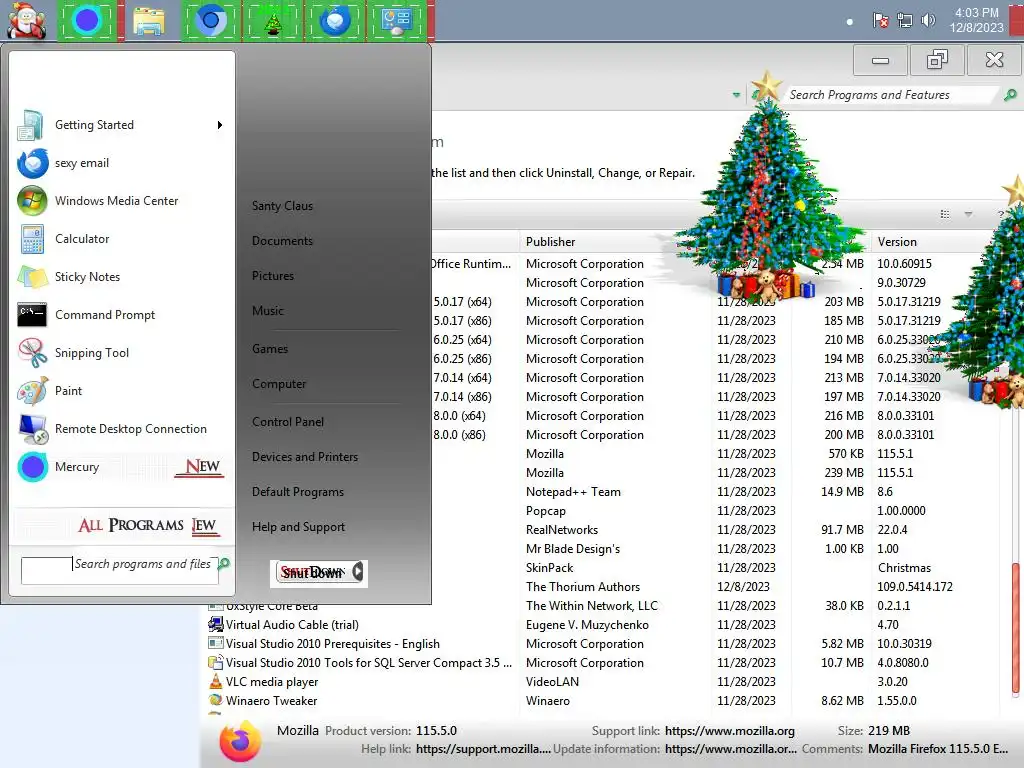Image resolution: width=1024 pixels, height=768 pixels.
Task: Open Default Programs
Action: (298, 492)
